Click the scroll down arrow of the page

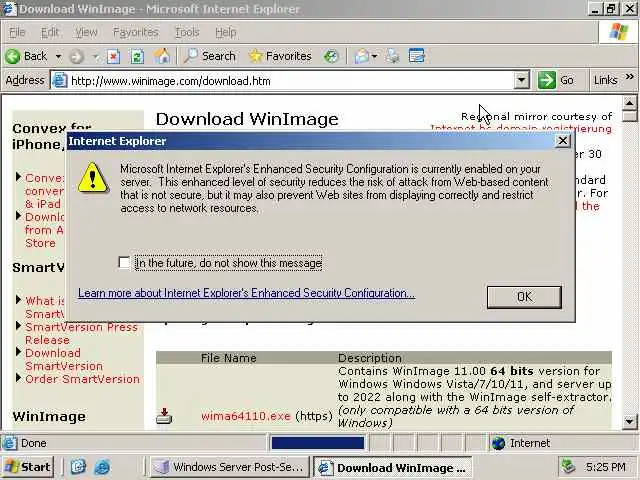629,421
